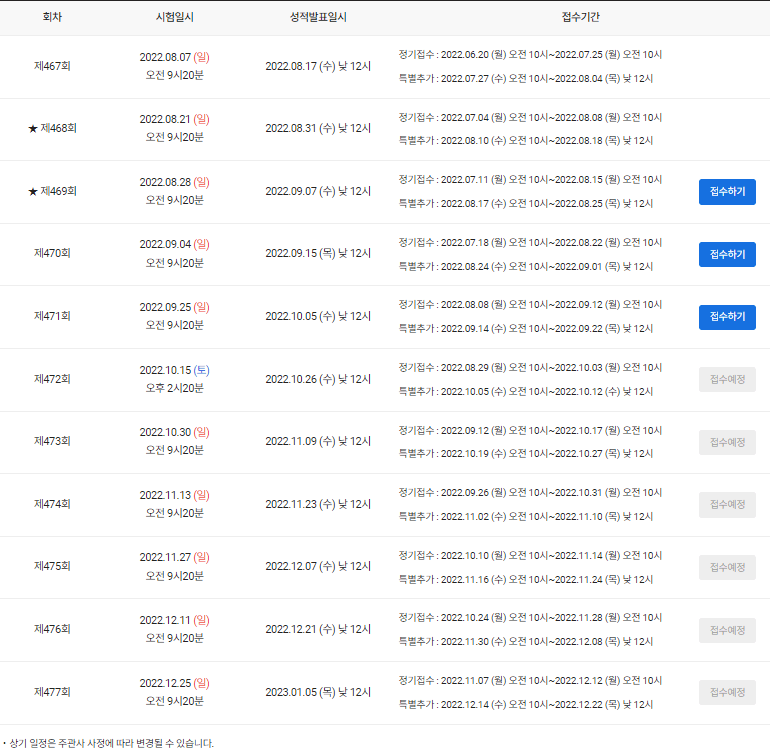Click the 상기 일정은 주관사 사정에 notice
The width and height of the screenshot is (772, 755).
tap(111, 744)
